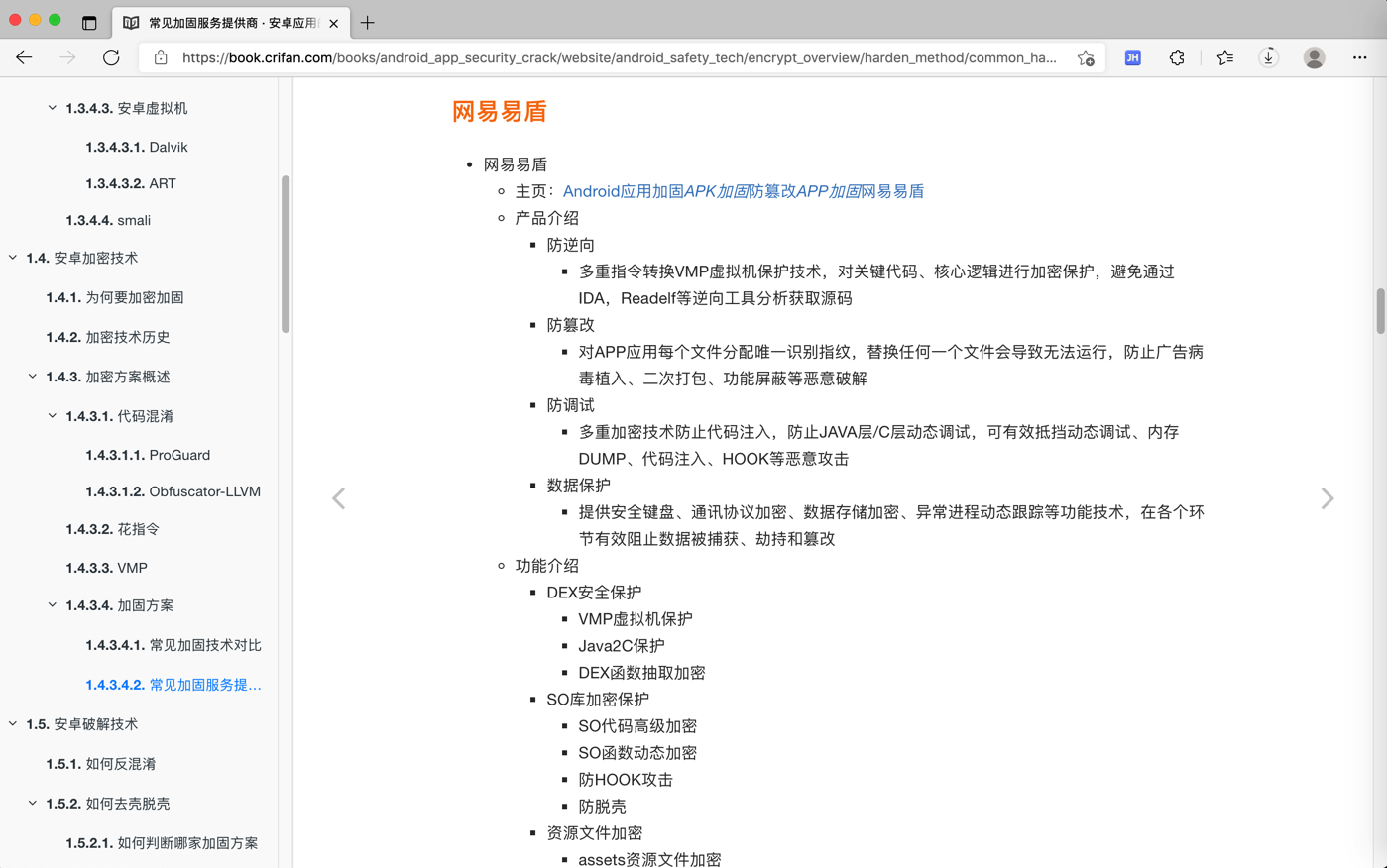
Task: Click the 网易易盾 orange section heading
Action: (x=500, y=112)
